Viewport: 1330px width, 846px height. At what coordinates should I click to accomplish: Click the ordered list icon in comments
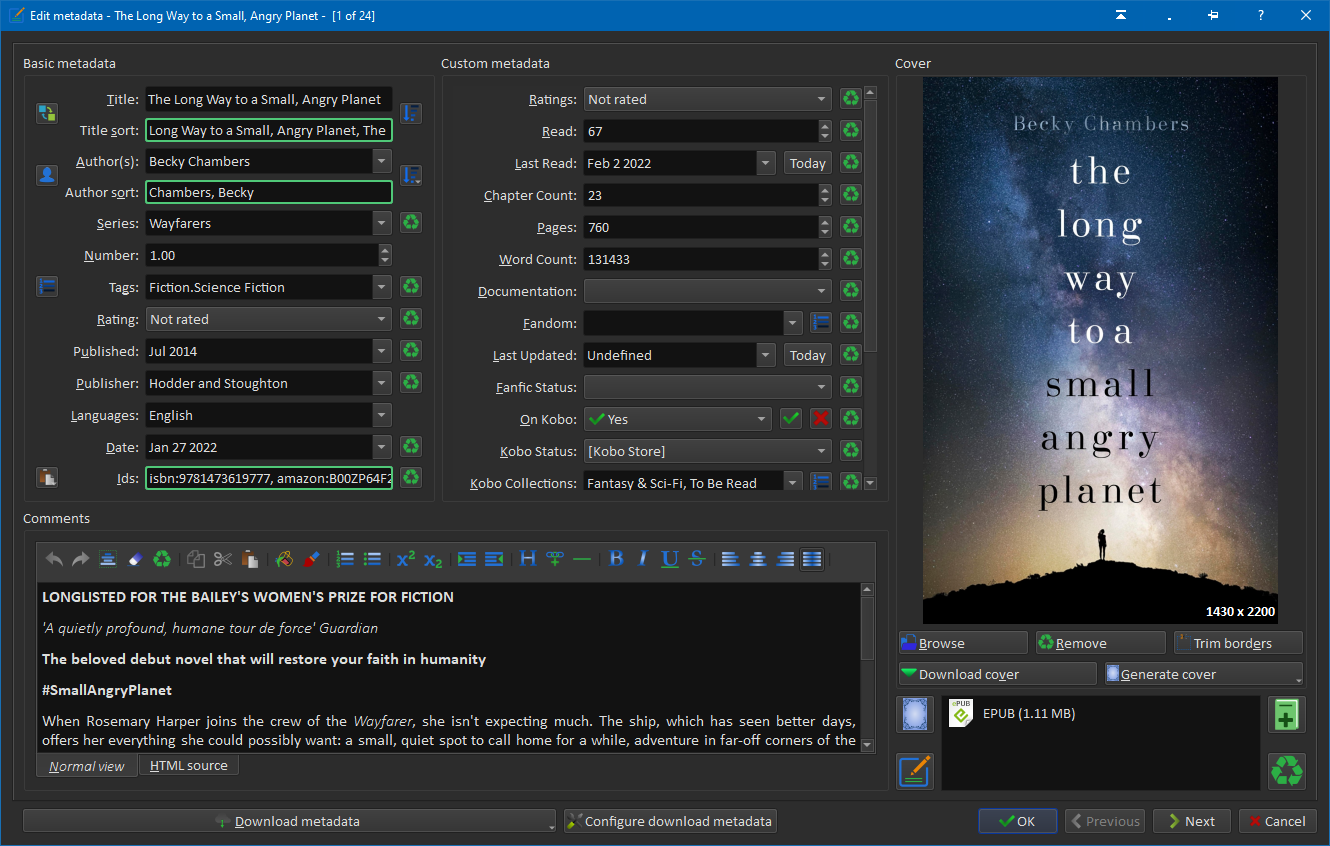point(345,559)
